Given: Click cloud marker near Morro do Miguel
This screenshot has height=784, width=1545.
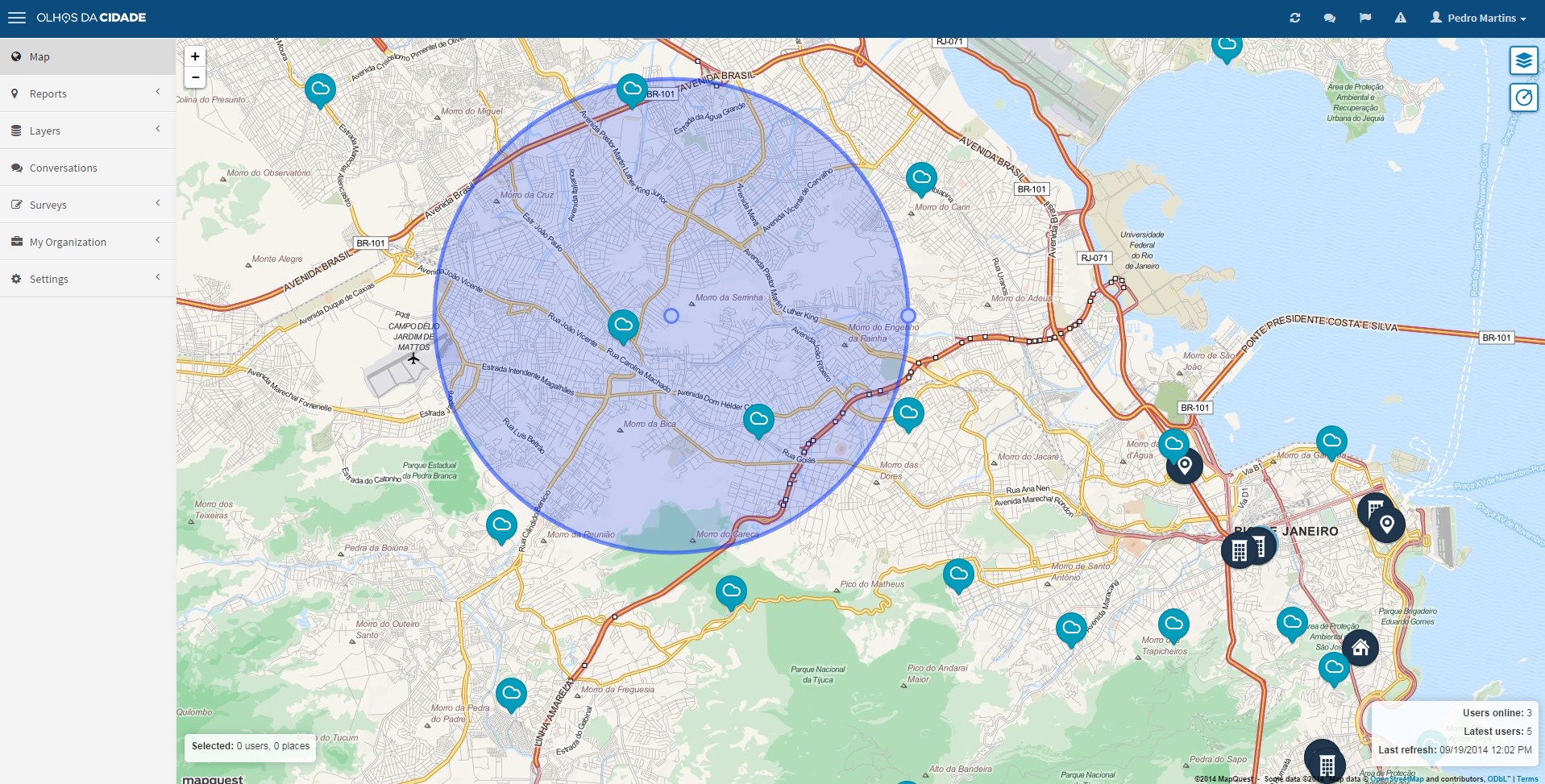Looking at the screenshot, I should [320, 90].
